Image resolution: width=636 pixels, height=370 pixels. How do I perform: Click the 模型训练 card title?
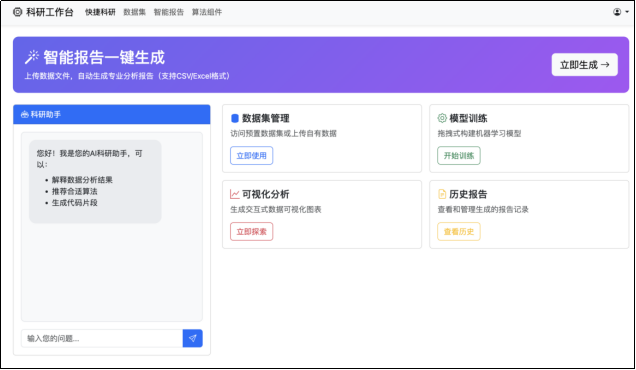468,118
